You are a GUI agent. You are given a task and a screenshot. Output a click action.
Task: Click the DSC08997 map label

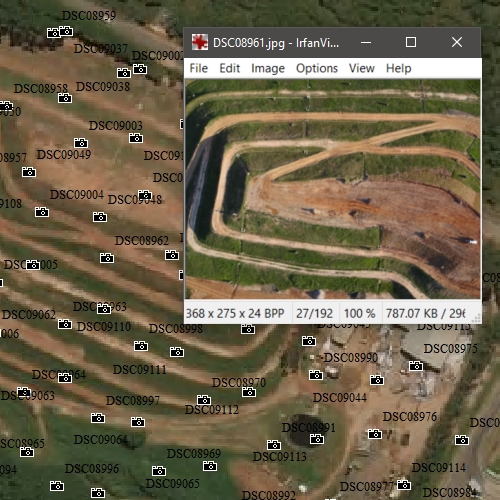133,400
